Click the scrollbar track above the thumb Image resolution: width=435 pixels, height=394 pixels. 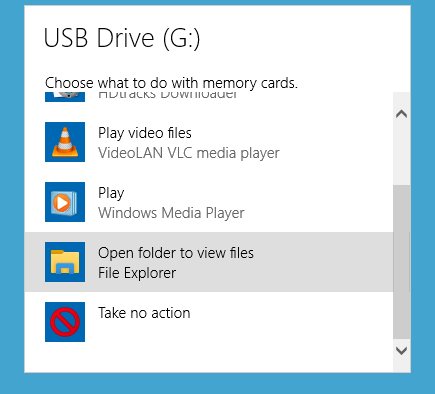(401, 154)
